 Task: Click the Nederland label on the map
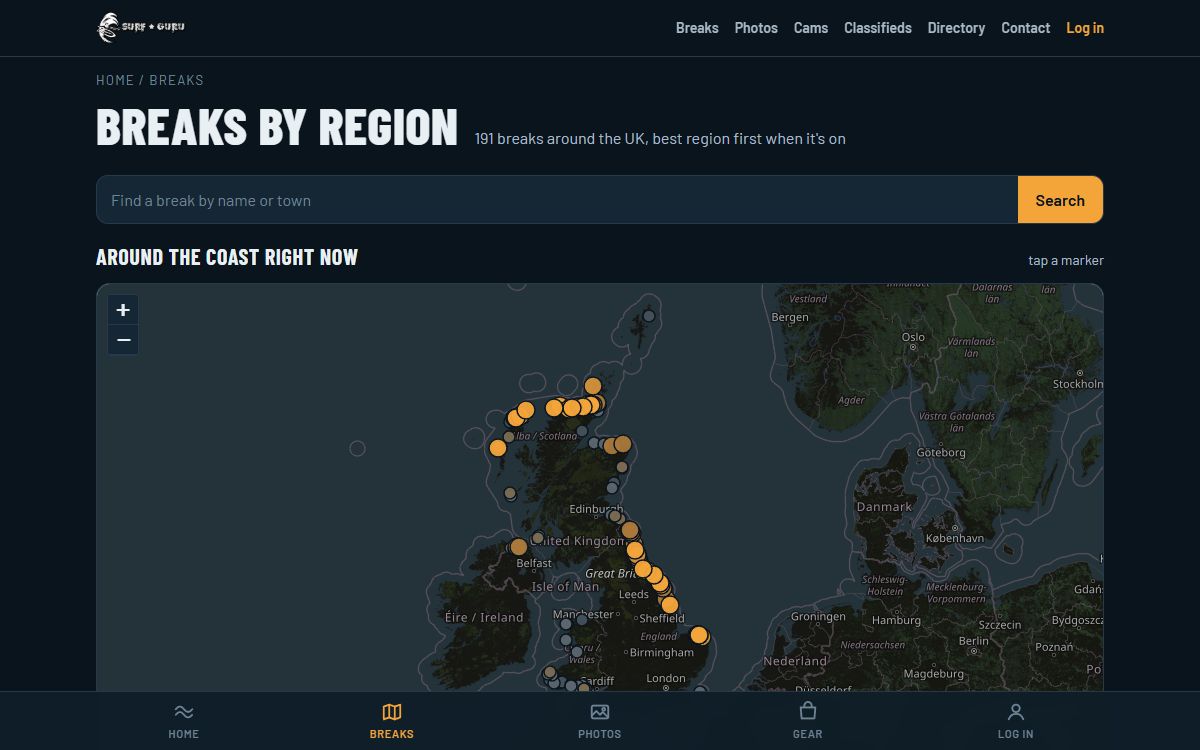(795, 661)
